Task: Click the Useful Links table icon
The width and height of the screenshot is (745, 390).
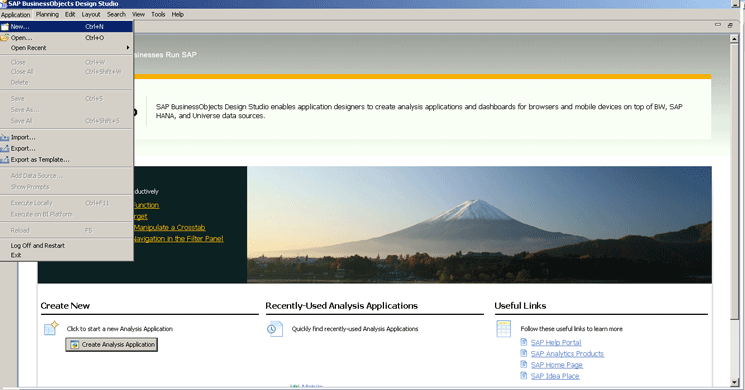Action: tap(503, 329)
